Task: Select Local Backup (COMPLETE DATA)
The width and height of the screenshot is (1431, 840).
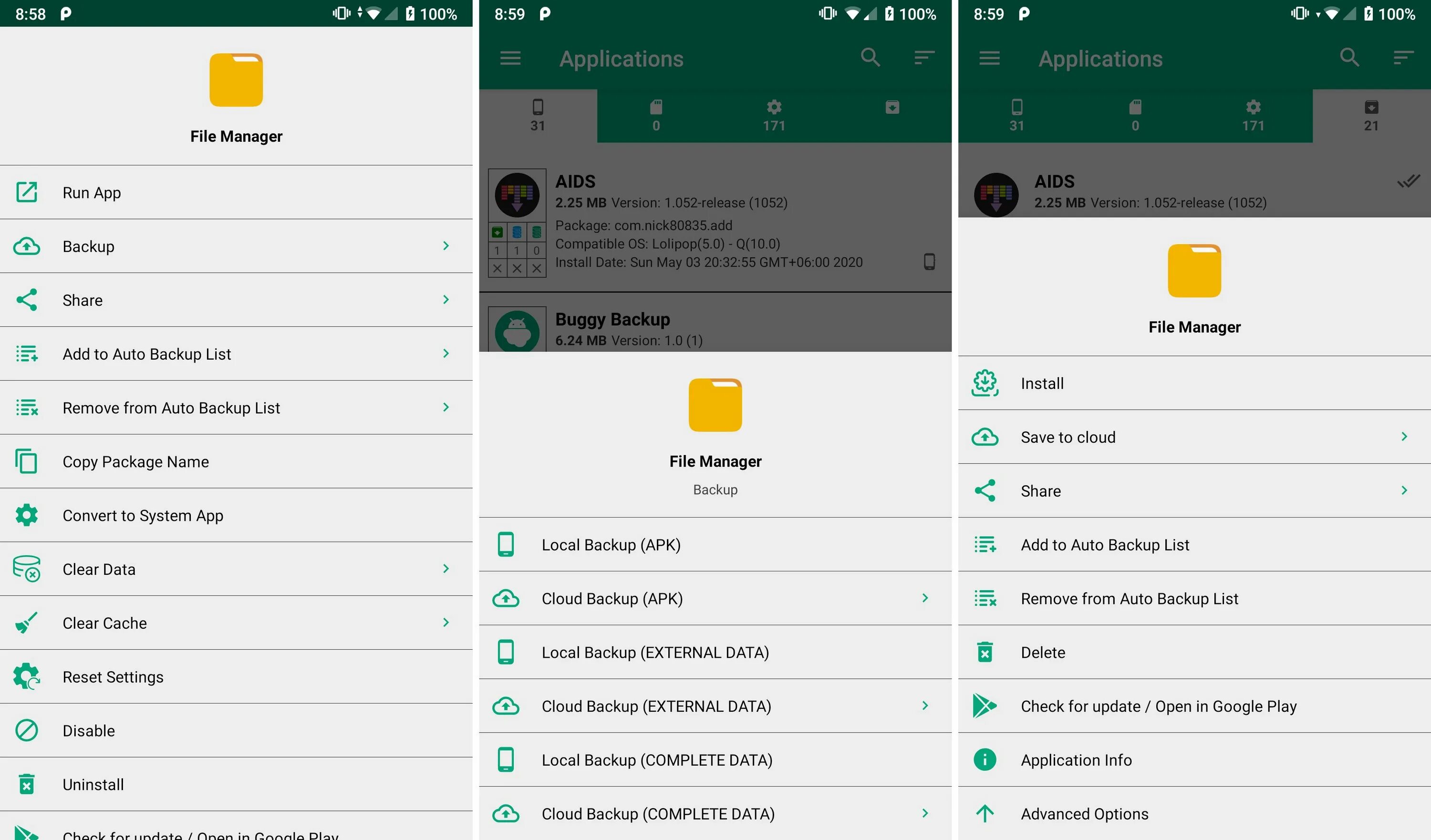Action: point(656,760)
